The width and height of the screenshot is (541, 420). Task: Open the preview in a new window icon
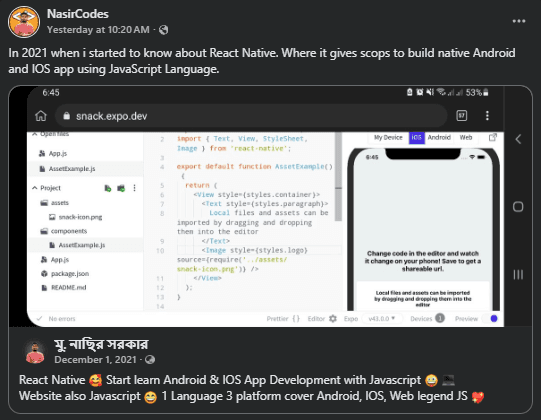tap(493, 137)
